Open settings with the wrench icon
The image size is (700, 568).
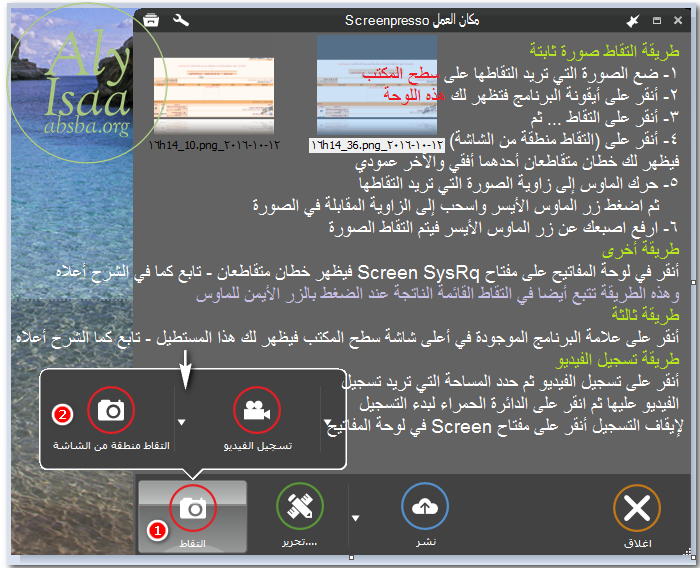click(x=180, y=19)
